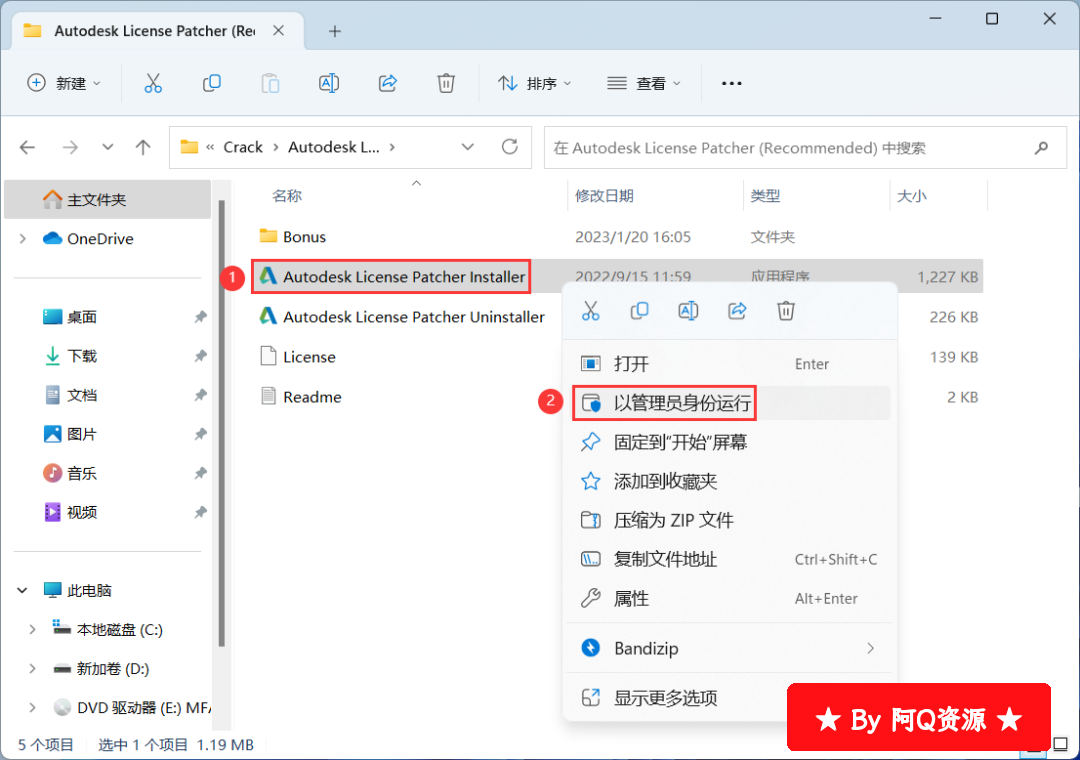
Task: Refresh the current folder view
Action: tap(510, 147)
